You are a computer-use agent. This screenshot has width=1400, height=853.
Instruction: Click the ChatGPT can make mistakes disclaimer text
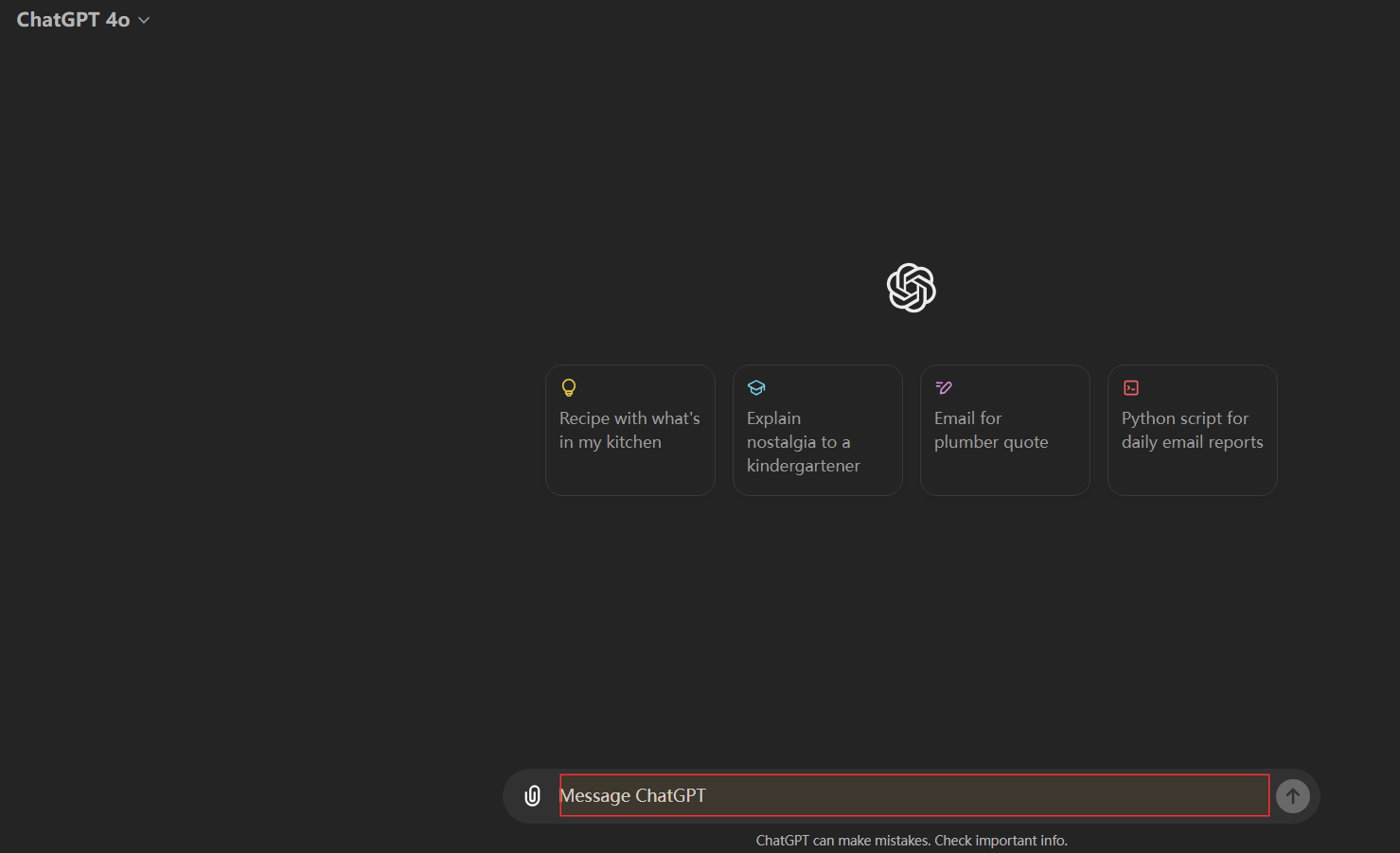pyautogui.click(x=912, y=841)
